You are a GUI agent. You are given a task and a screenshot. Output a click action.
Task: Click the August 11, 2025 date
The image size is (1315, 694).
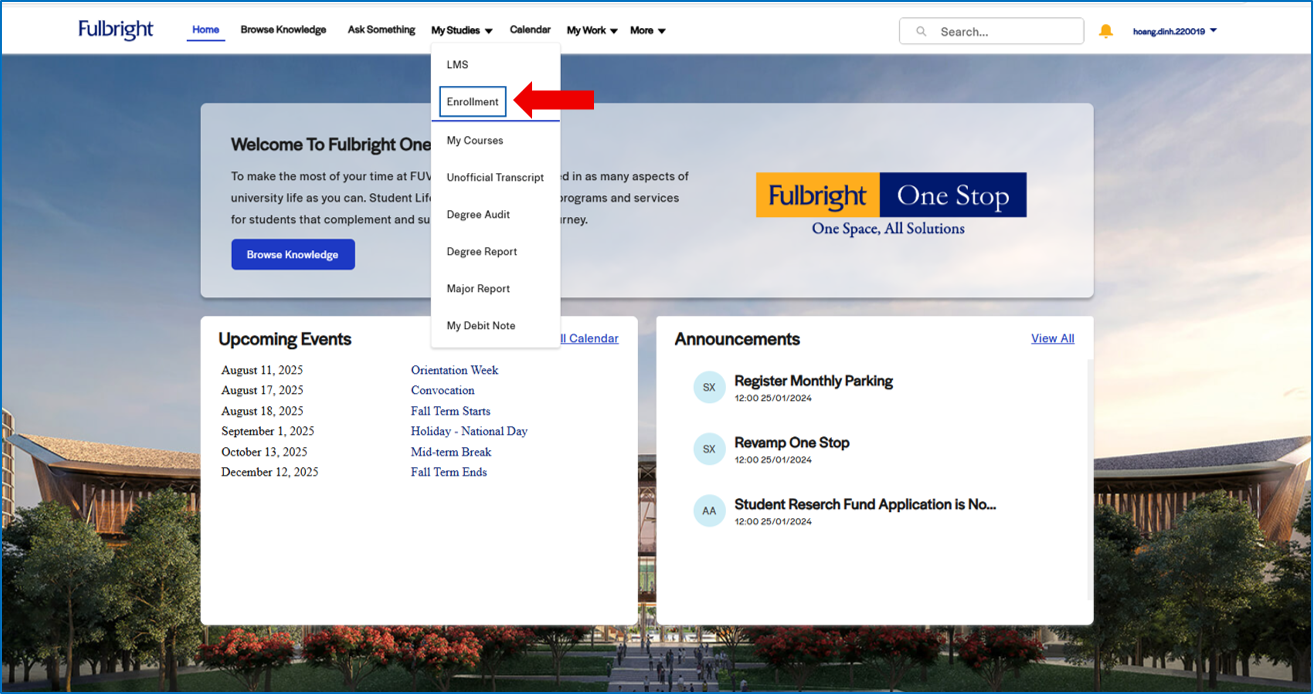pos(262,370)
